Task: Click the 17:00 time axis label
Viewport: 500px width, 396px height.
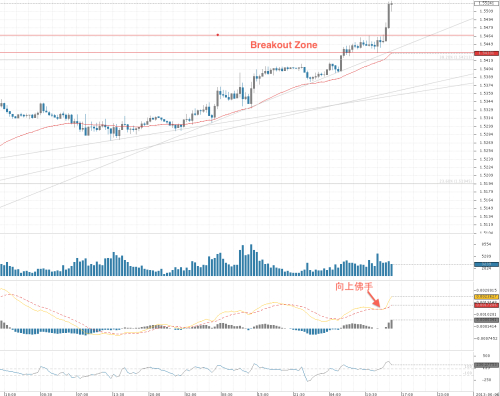Action: pos(407,394)
